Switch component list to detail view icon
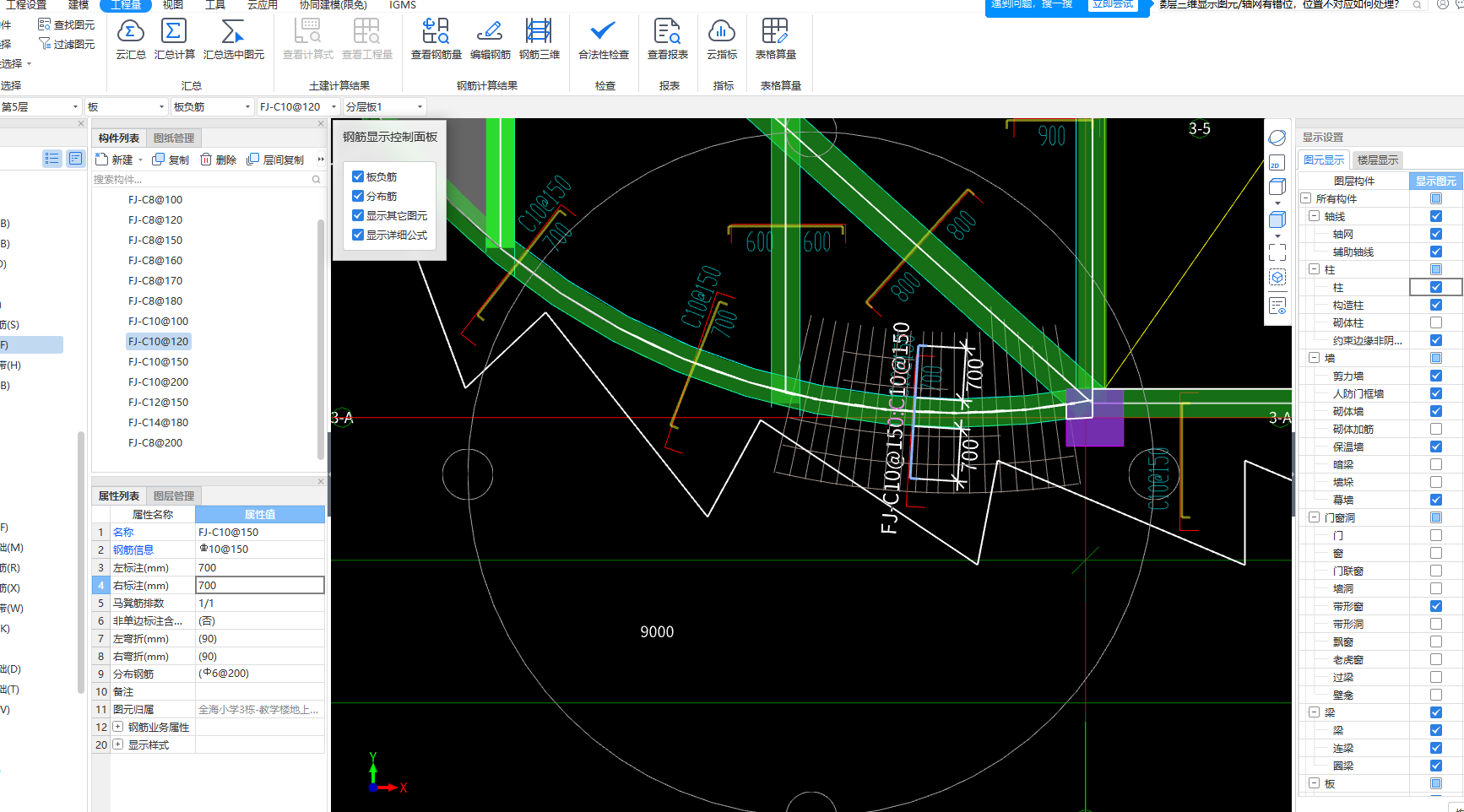 (75, 158)
